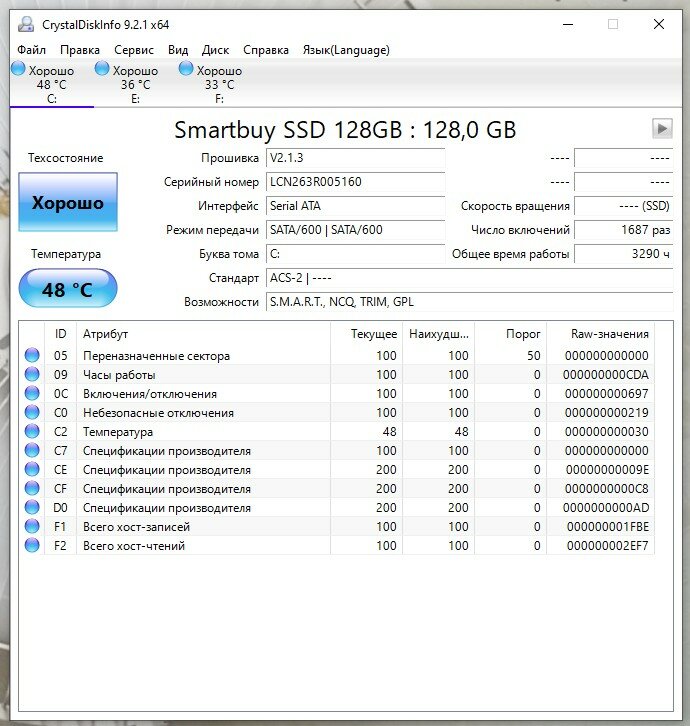
Task: Click raw value 000000001FBE
Action: [x=608, y=526]
